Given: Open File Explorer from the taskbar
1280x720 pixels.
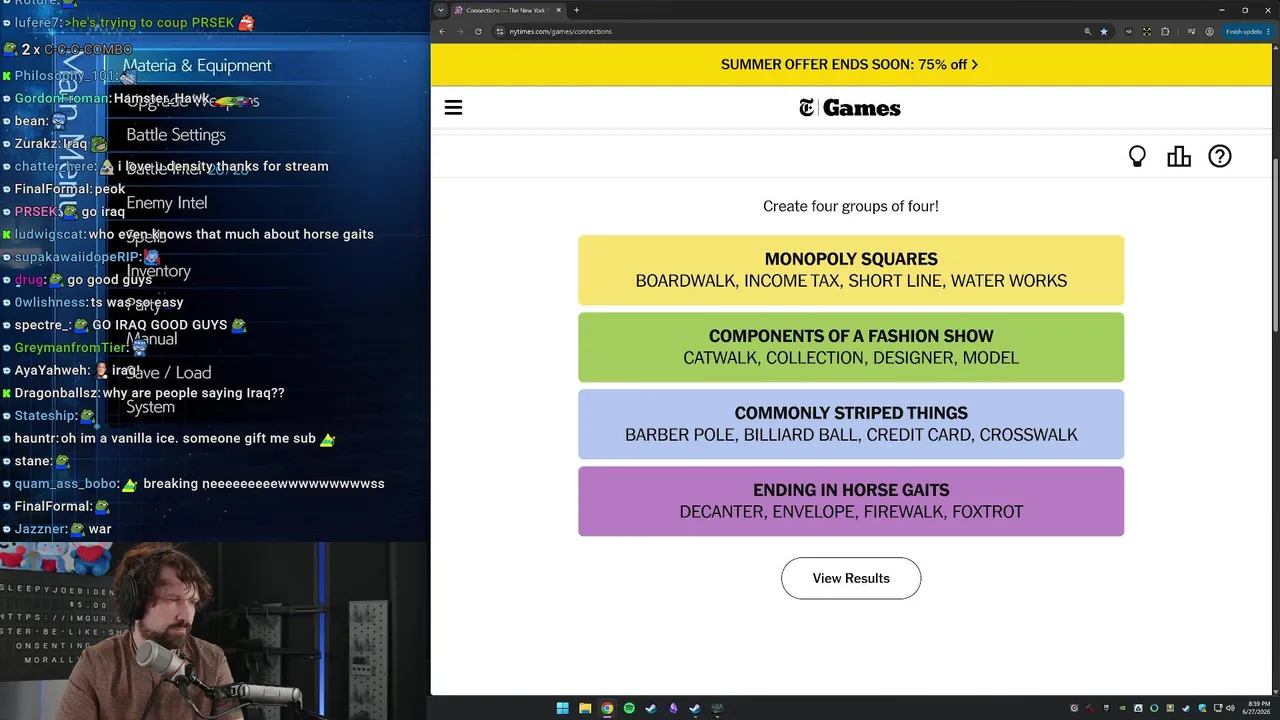Looking at the screenshot, I should click(x=585, y=708).
